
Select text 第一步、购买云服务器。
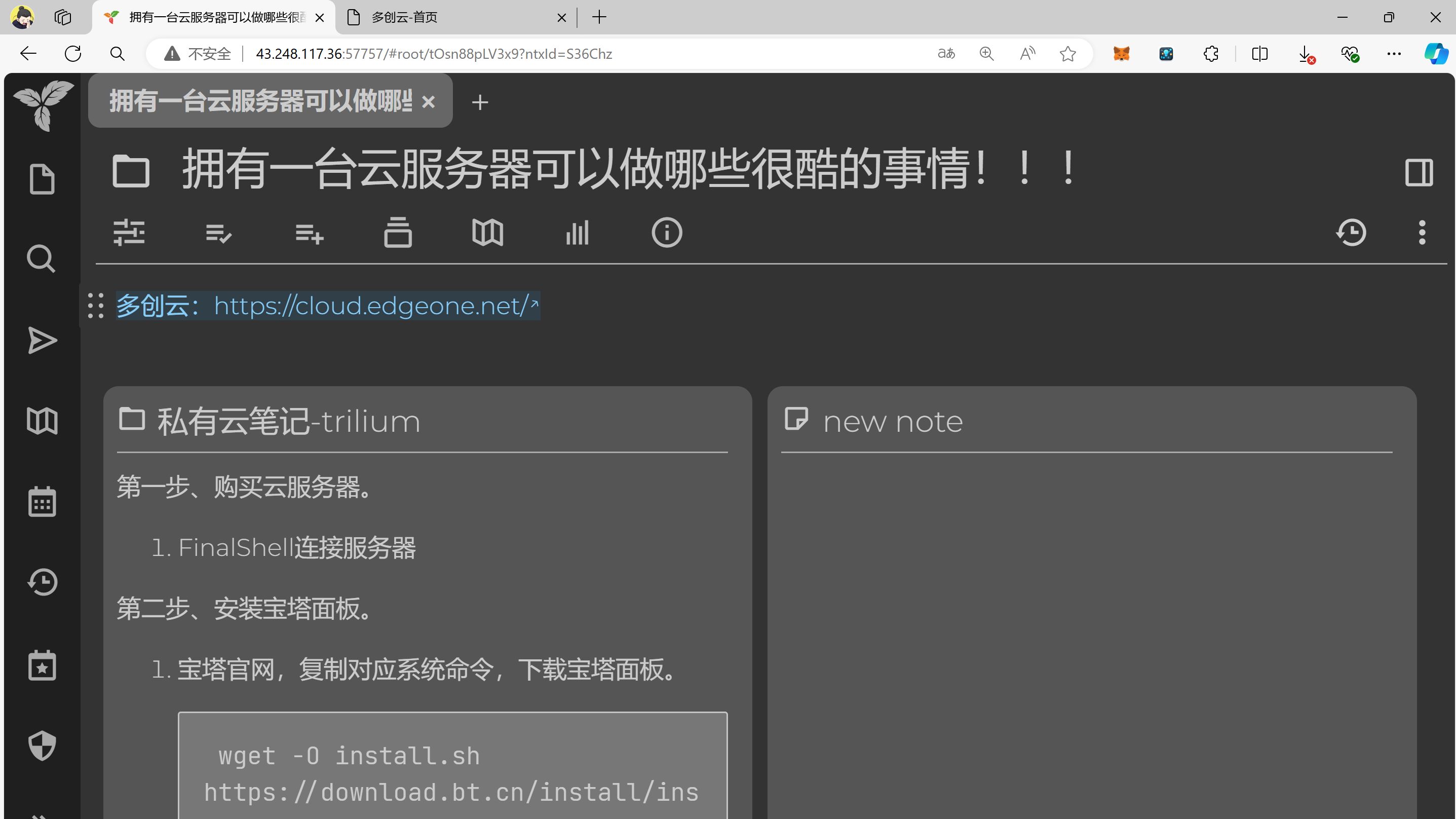coord(244,487)
